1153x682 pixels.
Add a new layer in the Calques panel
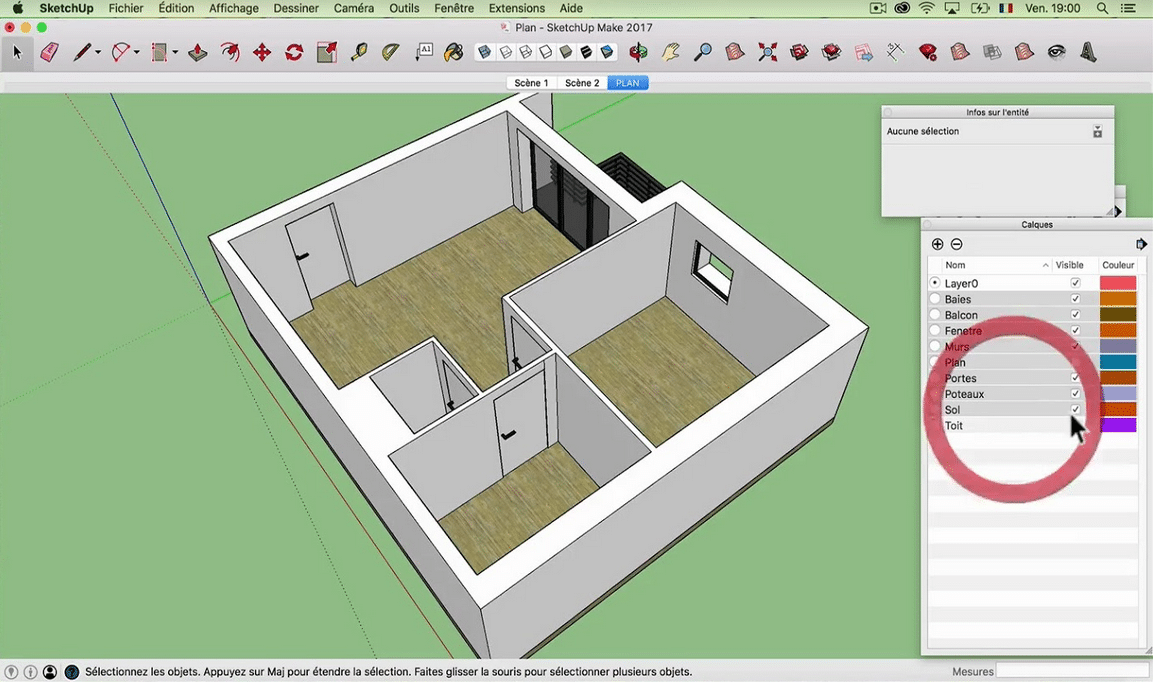pos(937,243)
